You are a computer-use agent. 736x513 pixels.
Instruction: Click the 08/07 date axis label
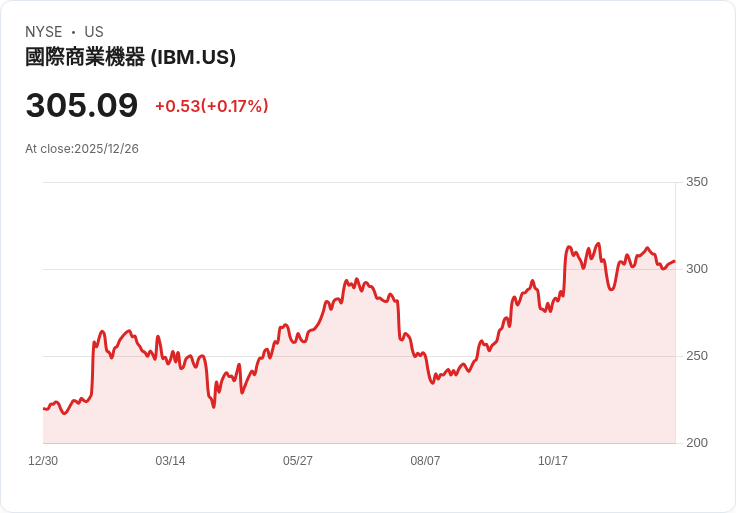click(x=425, y=461)
